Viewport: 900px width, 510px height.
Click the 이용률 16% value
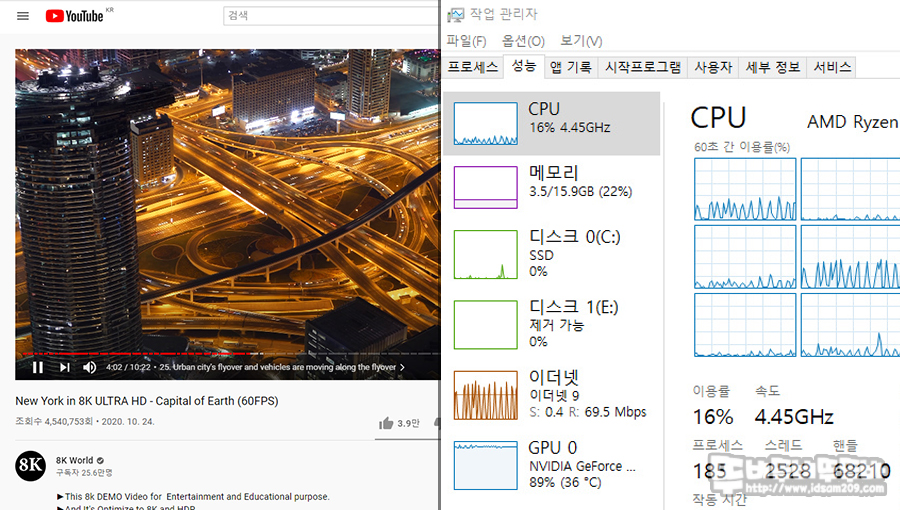[x=713, y=416]
